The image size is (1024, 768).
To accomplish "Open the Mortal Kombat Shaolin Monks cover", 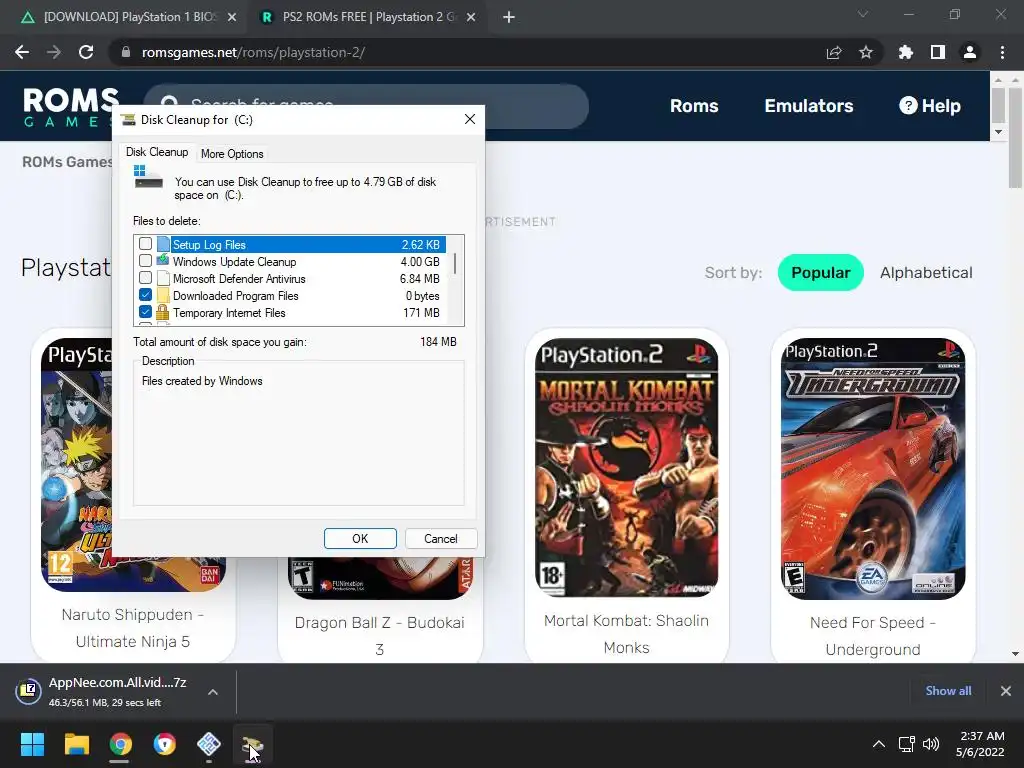I will tap(626, 468).
